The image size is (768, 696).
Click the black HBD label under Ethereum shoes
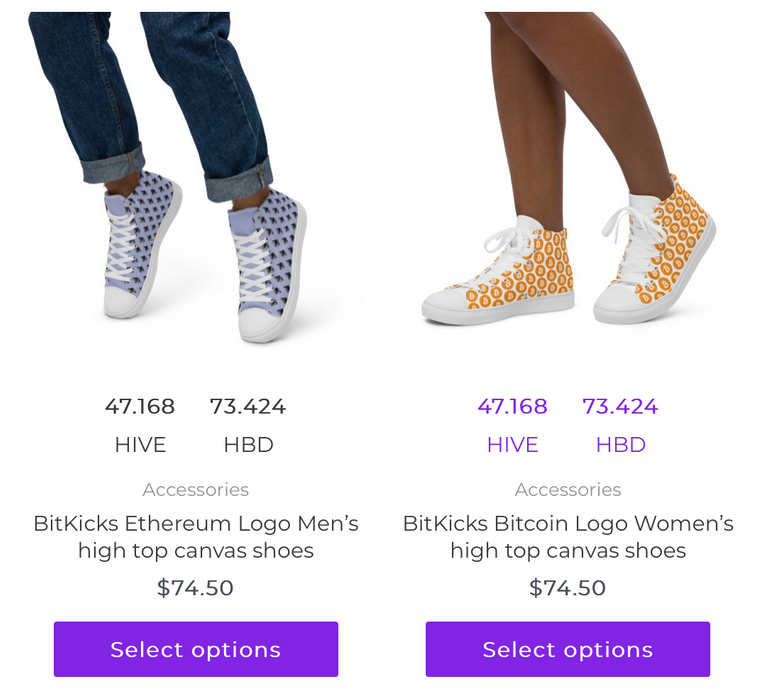coord(248,445)
